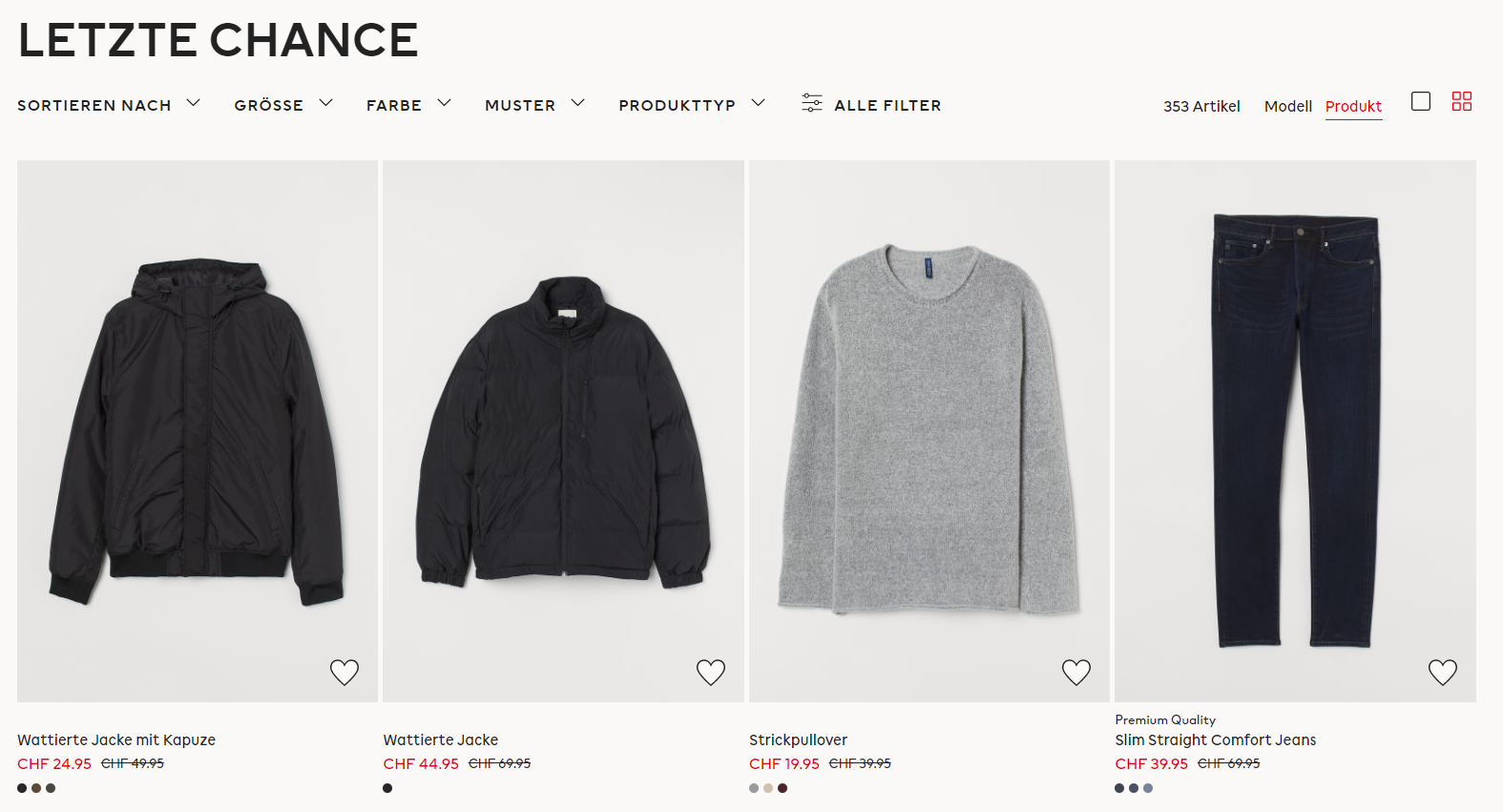Viewport: 1503px width, 812px height.
Task: Switch to single-column large view icon
Action: point(1421,101)
